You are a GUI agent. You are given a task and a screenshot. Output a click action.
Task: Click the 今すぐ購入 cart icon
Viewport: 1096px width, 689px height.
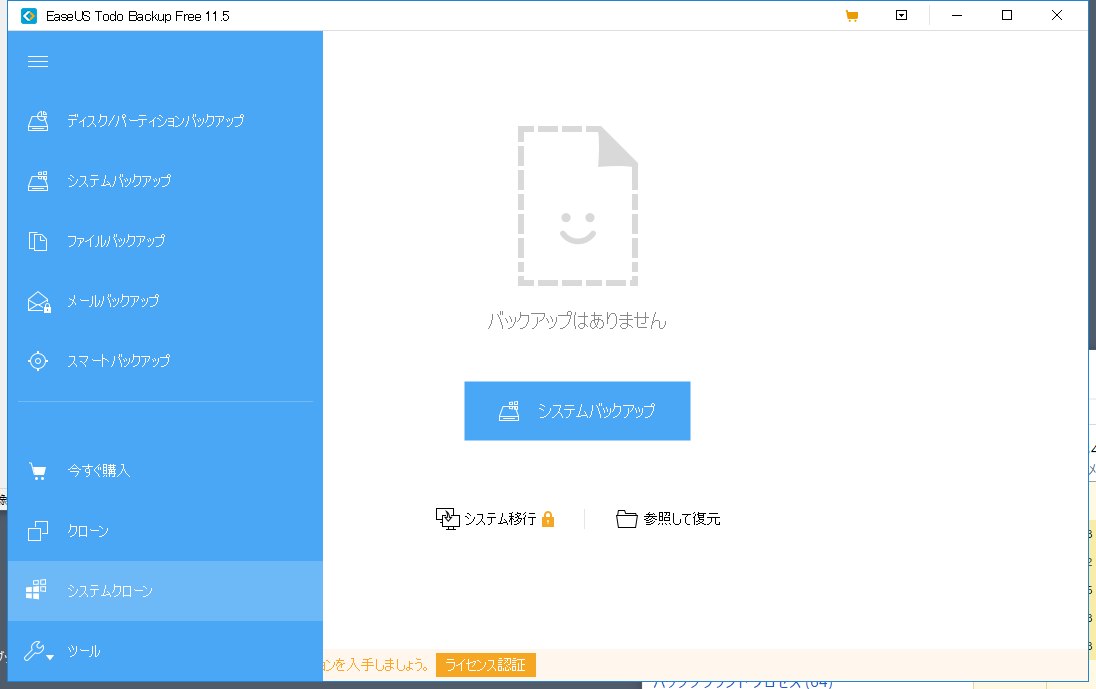(x=37, y=470)
